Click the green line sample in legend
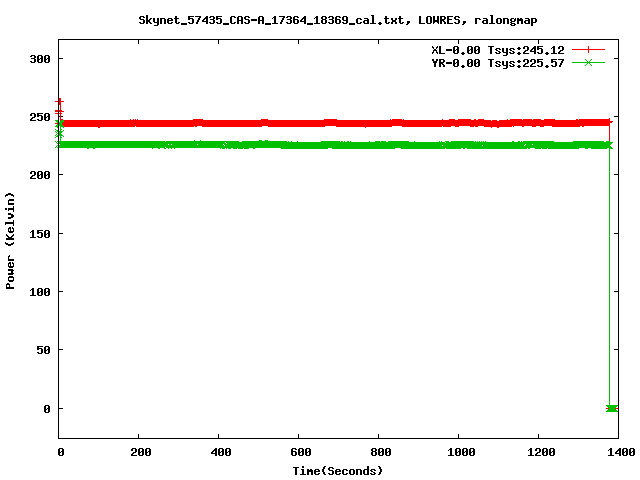640x480 pixels. pos(588,62)
